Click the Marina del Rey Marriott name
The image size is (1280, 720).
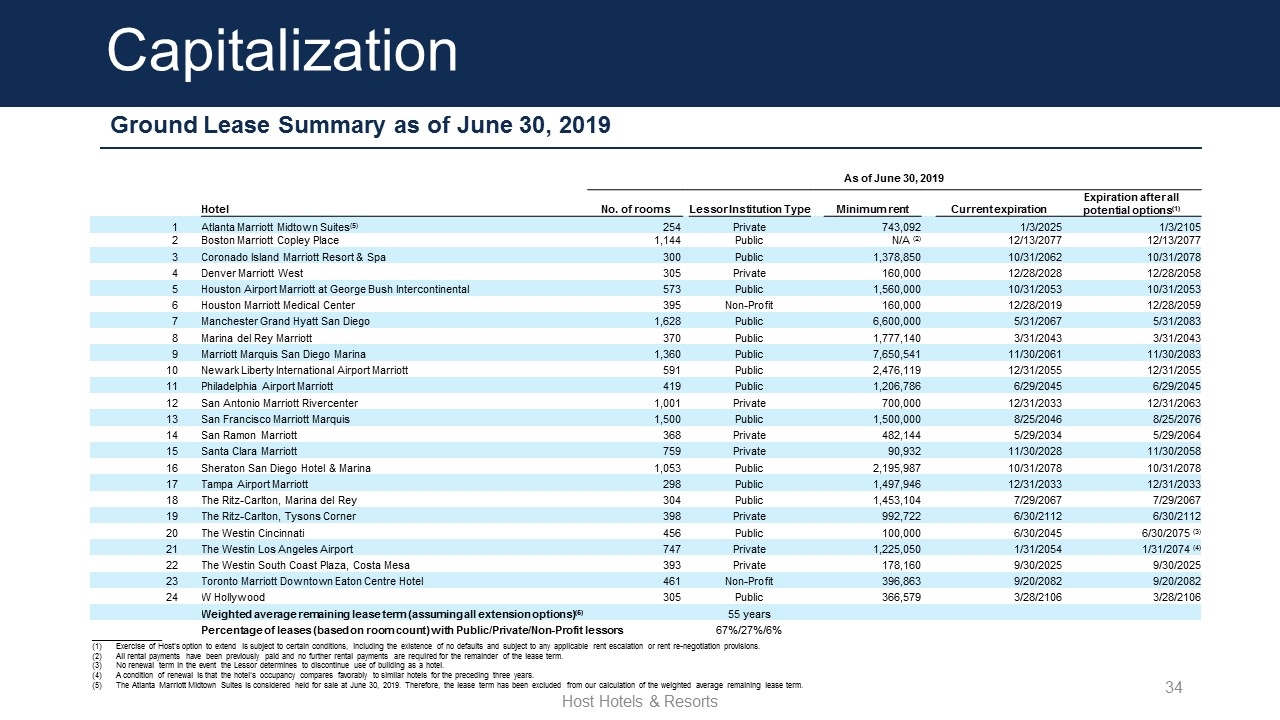pos(256,338)
